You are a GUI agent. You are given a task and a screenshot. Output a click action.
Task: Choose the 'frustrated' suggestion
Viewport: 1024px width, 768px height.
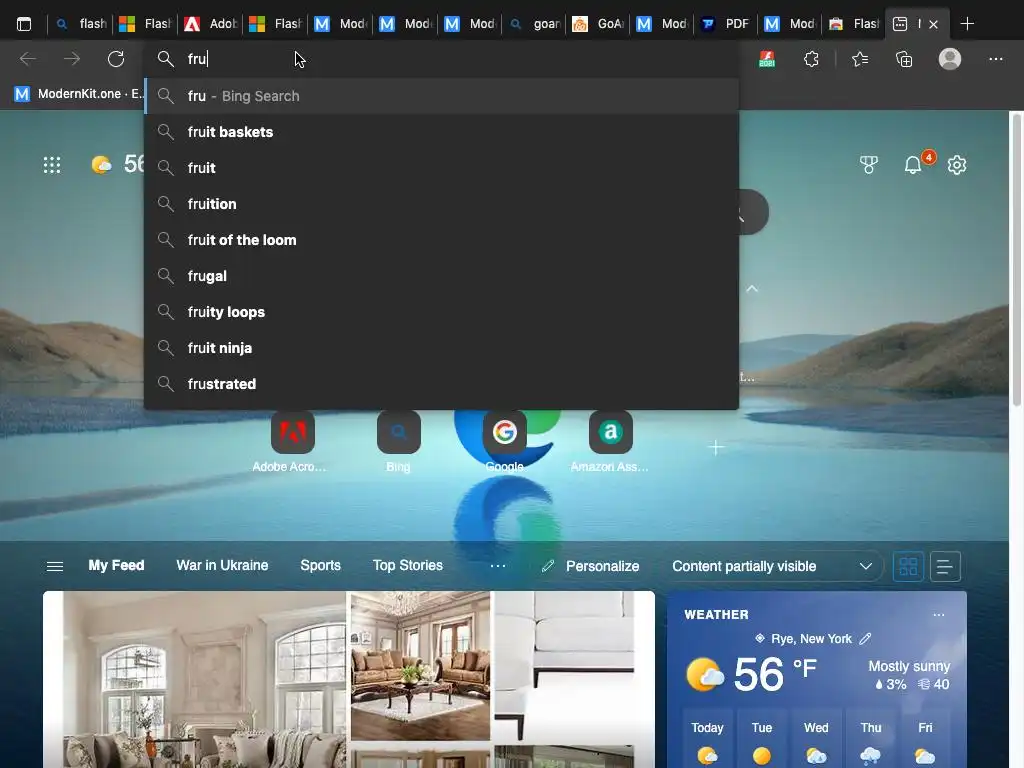441,383
